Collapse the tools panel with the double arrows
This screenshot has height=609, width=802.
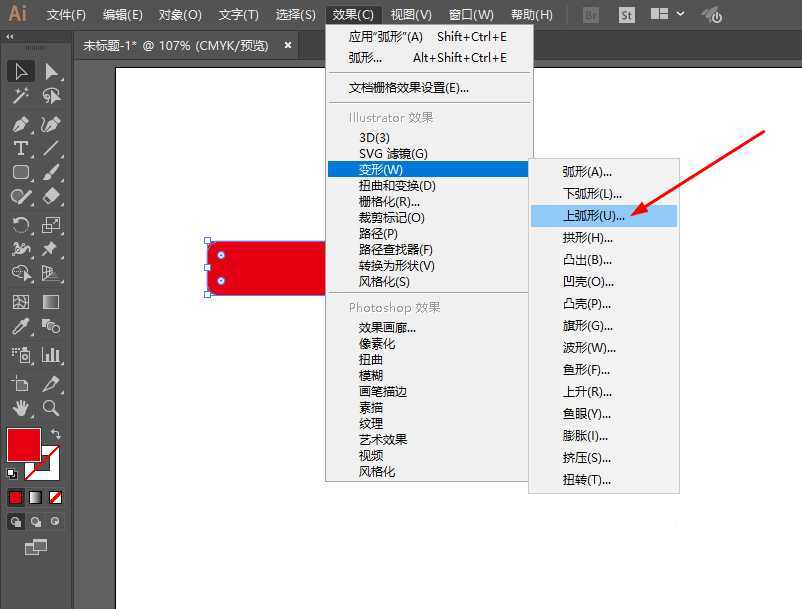click(10, 36)
